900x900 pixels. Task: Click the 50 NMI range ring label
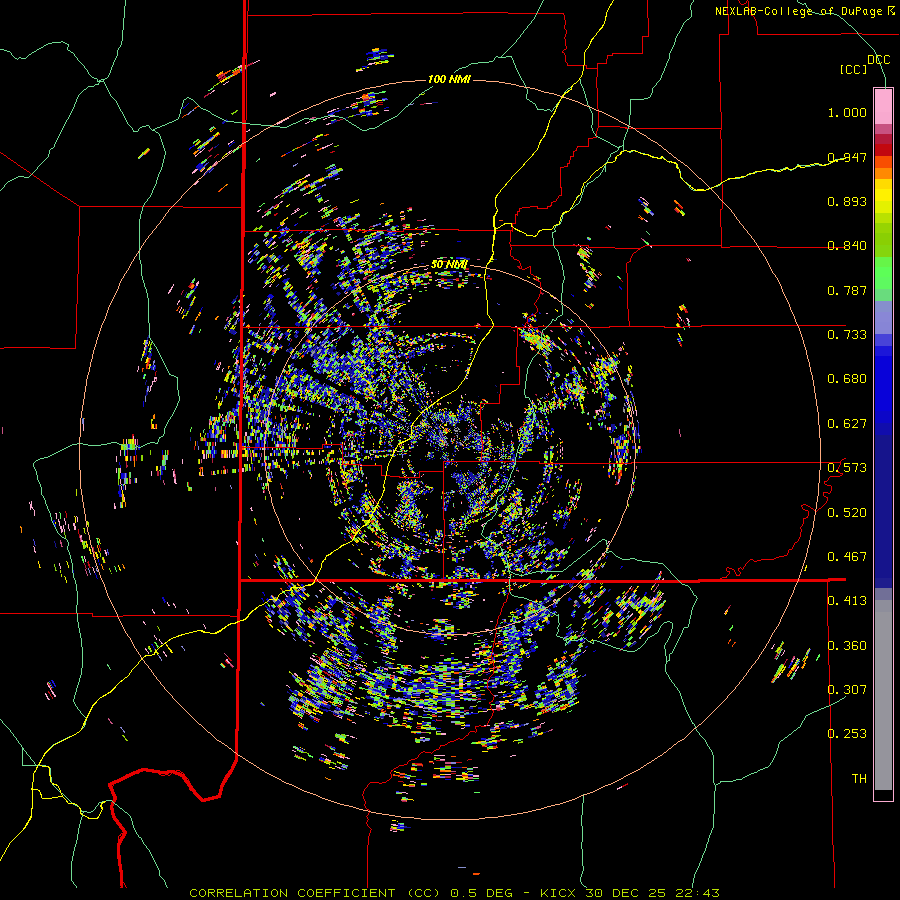pyautogui.click(x=449, y=265)
